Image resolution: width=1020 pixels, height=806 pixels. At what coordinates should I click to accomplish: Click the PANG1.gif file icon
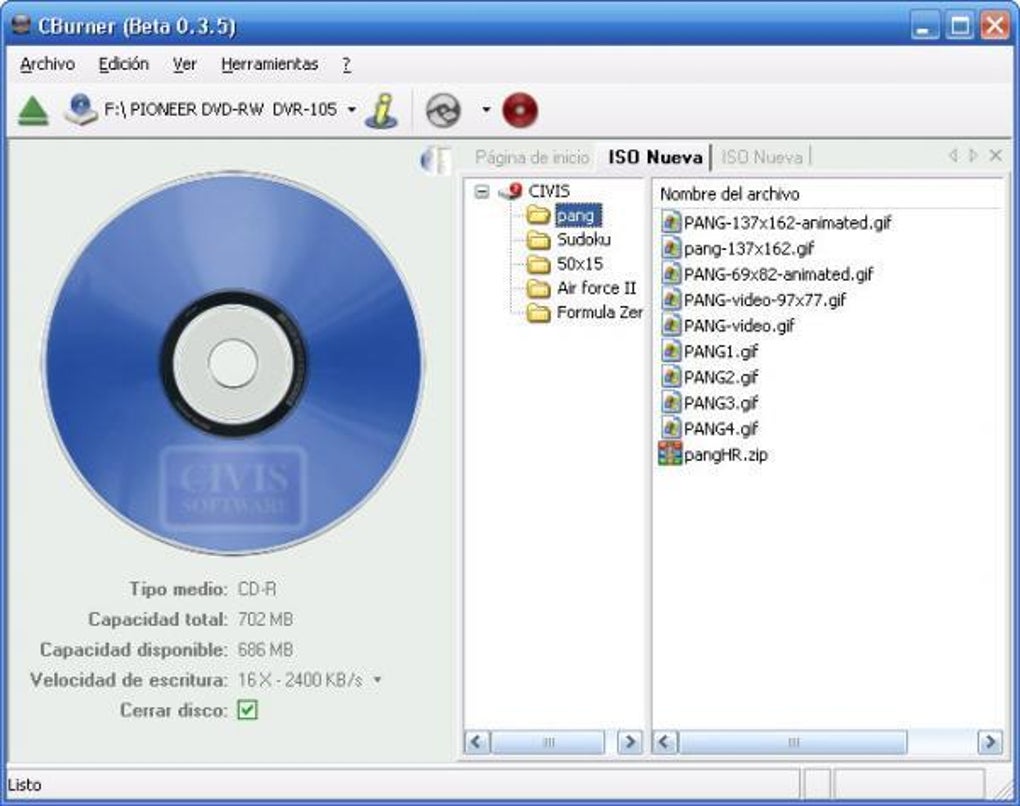point(671,351)
